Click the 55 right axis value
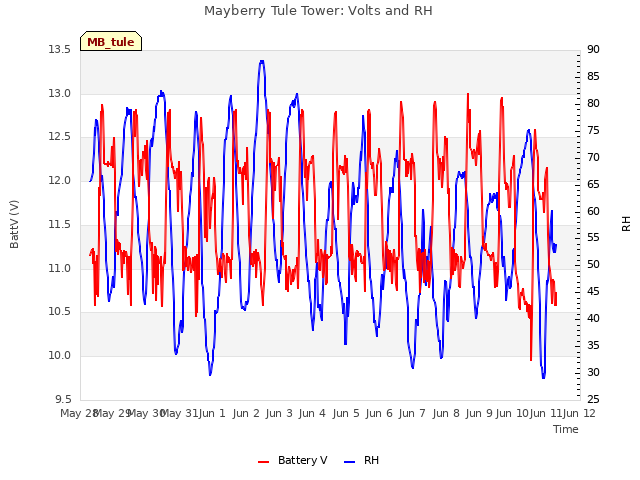 pyautogui.click(x=593, y=238)
